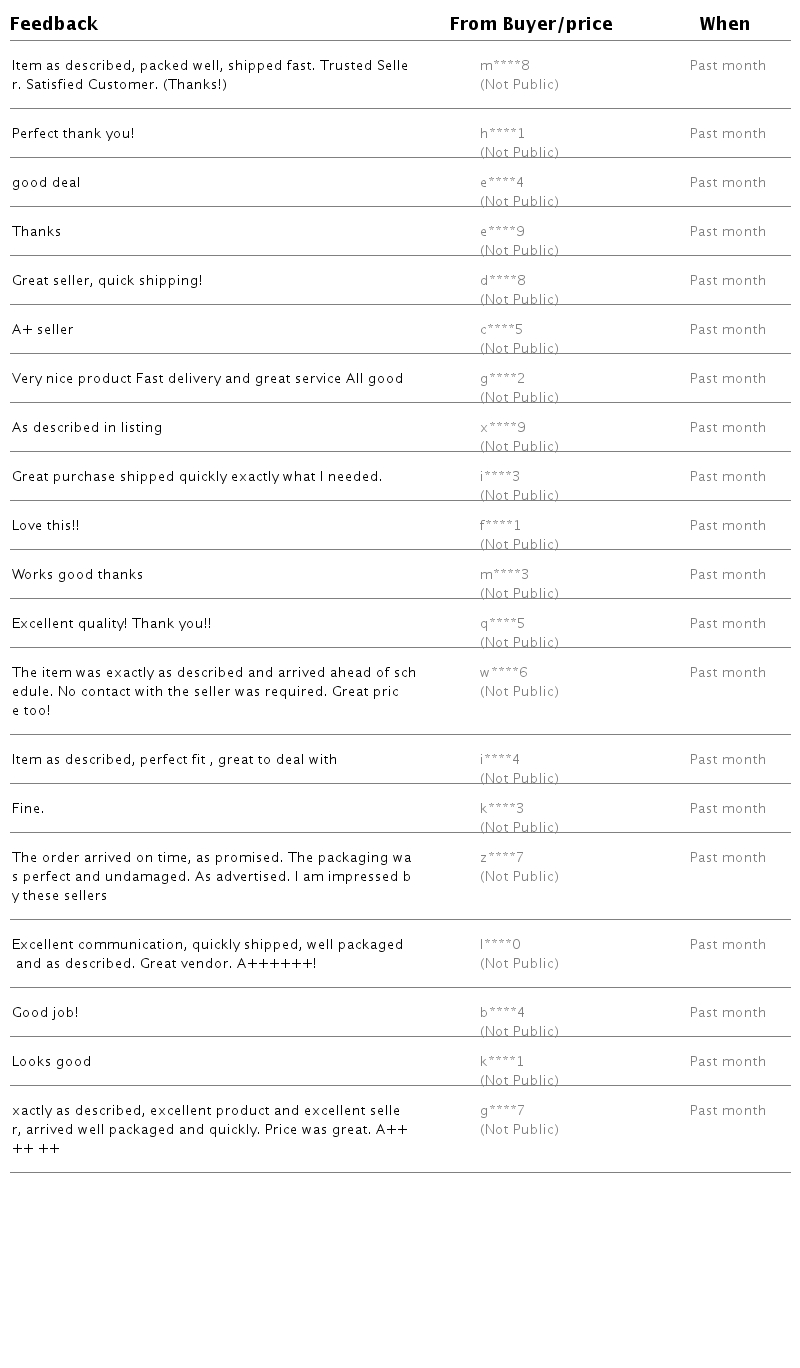Click the 'A+ seller' feedback comment
The height and width of the screenshot is (1368, 800).
click(x=43, y=330)
